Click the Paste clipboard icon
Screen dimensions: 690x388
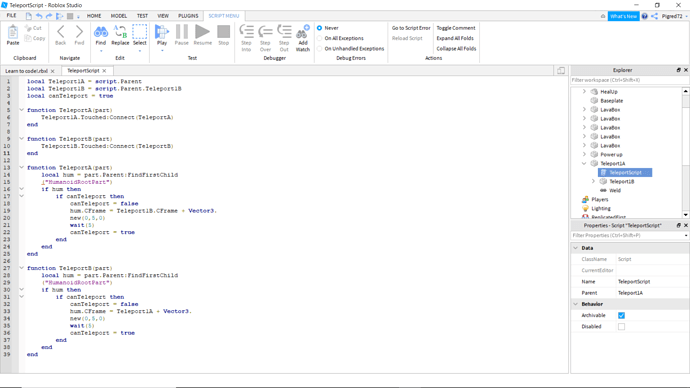13,32
